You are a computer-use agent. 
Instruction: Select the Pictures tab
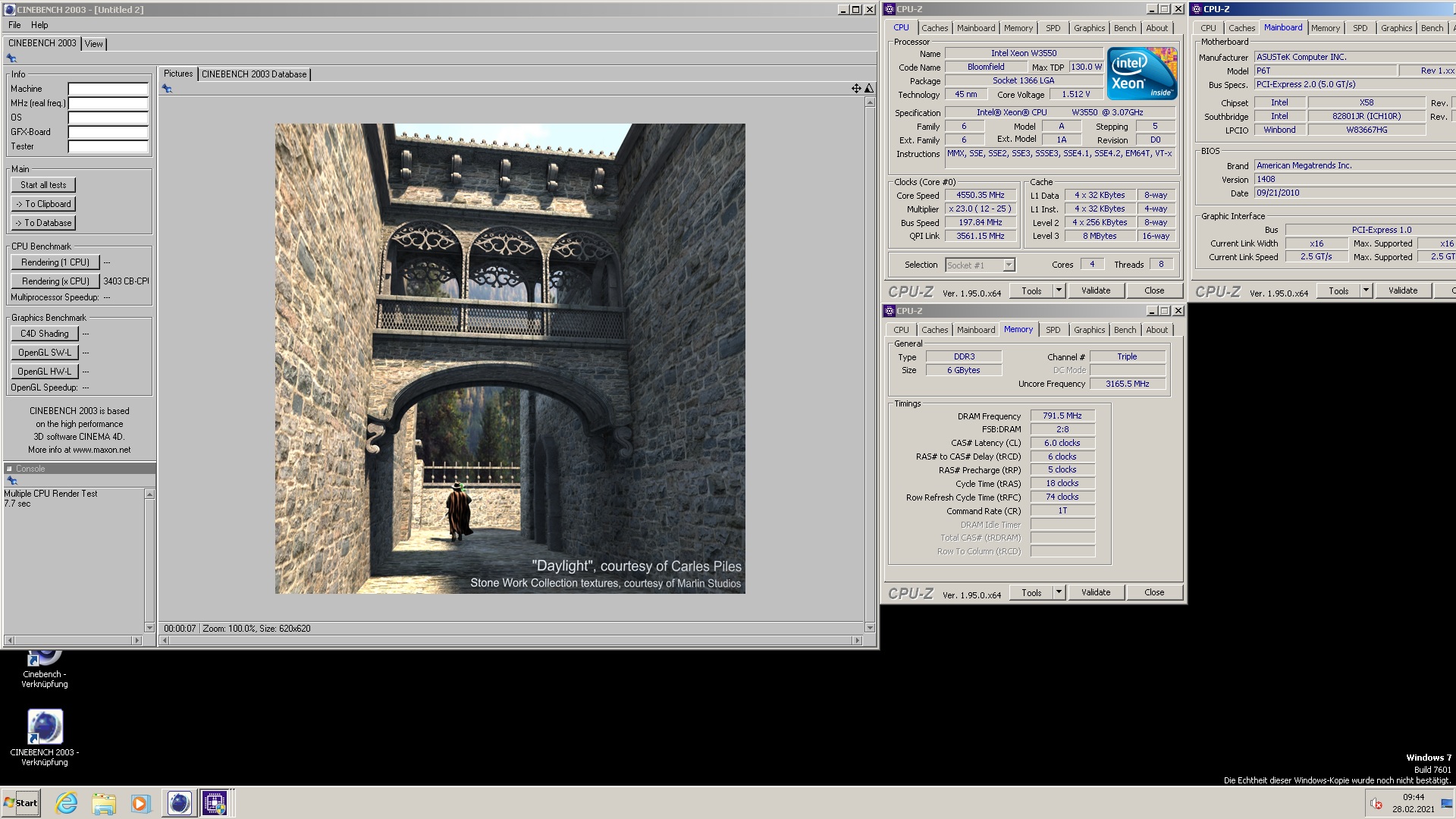coord(178,74)
